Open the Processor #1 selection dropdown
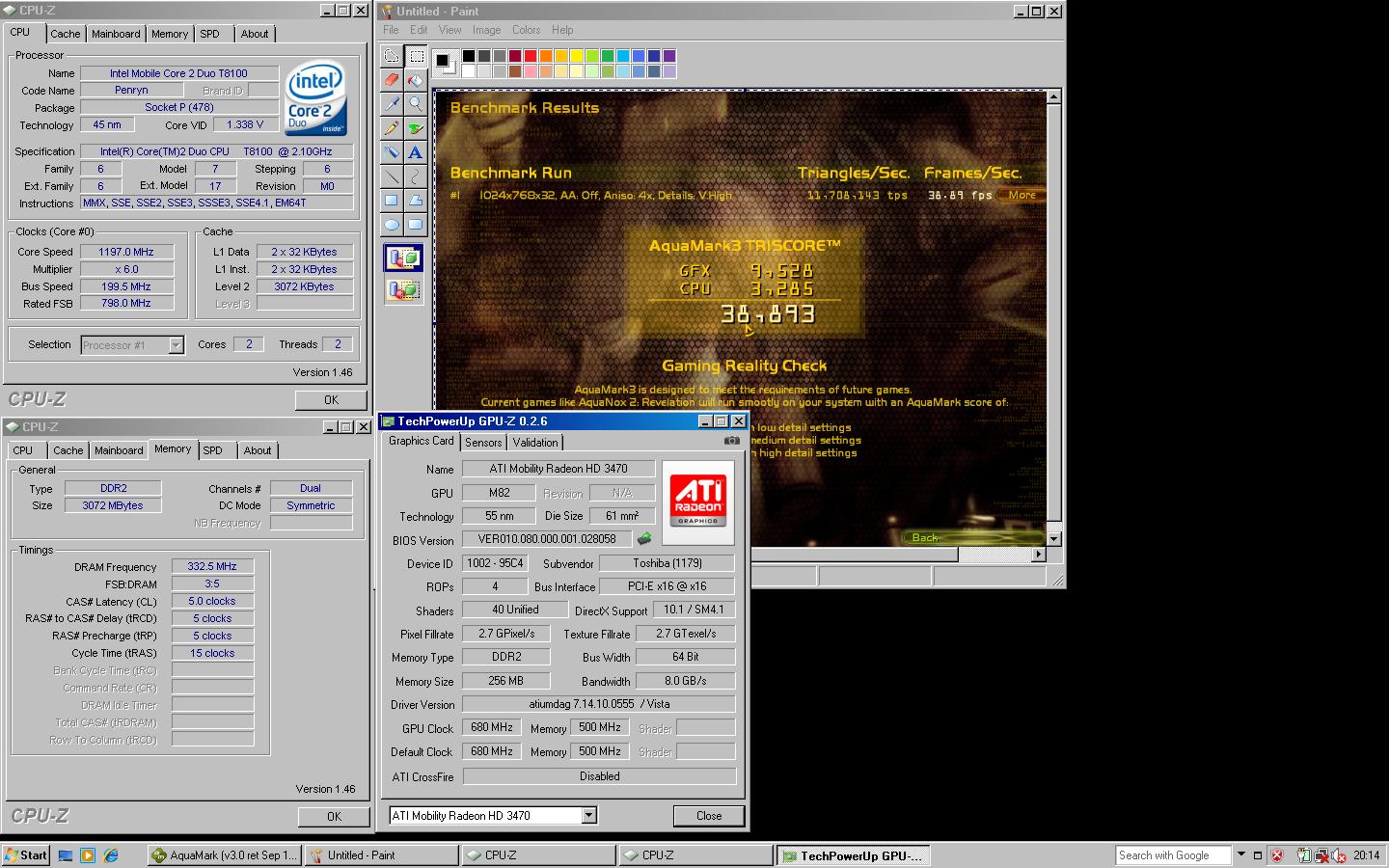1389x868 pixels. [x=177, y=344]
